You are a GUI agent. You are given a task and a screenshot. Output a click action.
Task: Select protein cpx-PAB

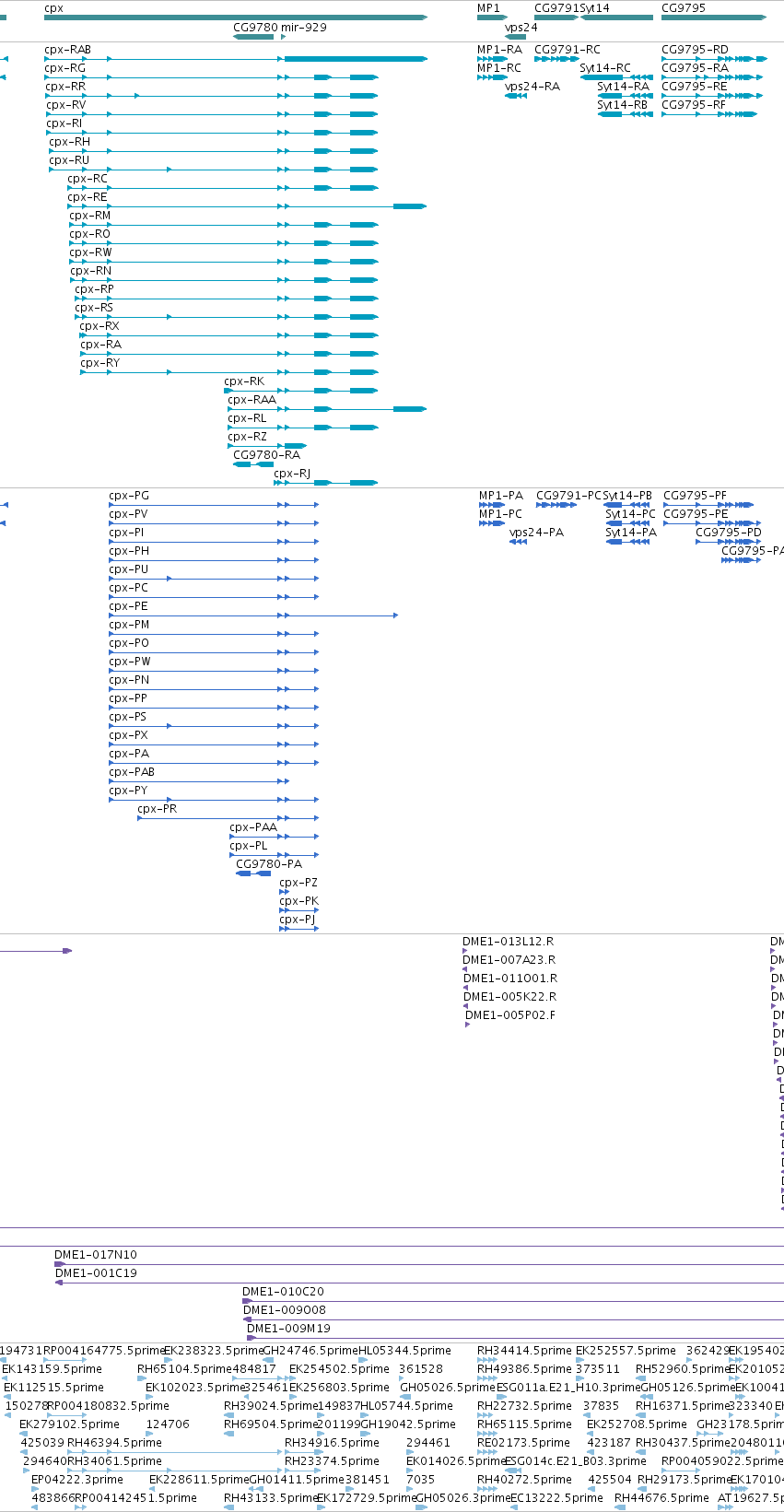click(132, 772)
